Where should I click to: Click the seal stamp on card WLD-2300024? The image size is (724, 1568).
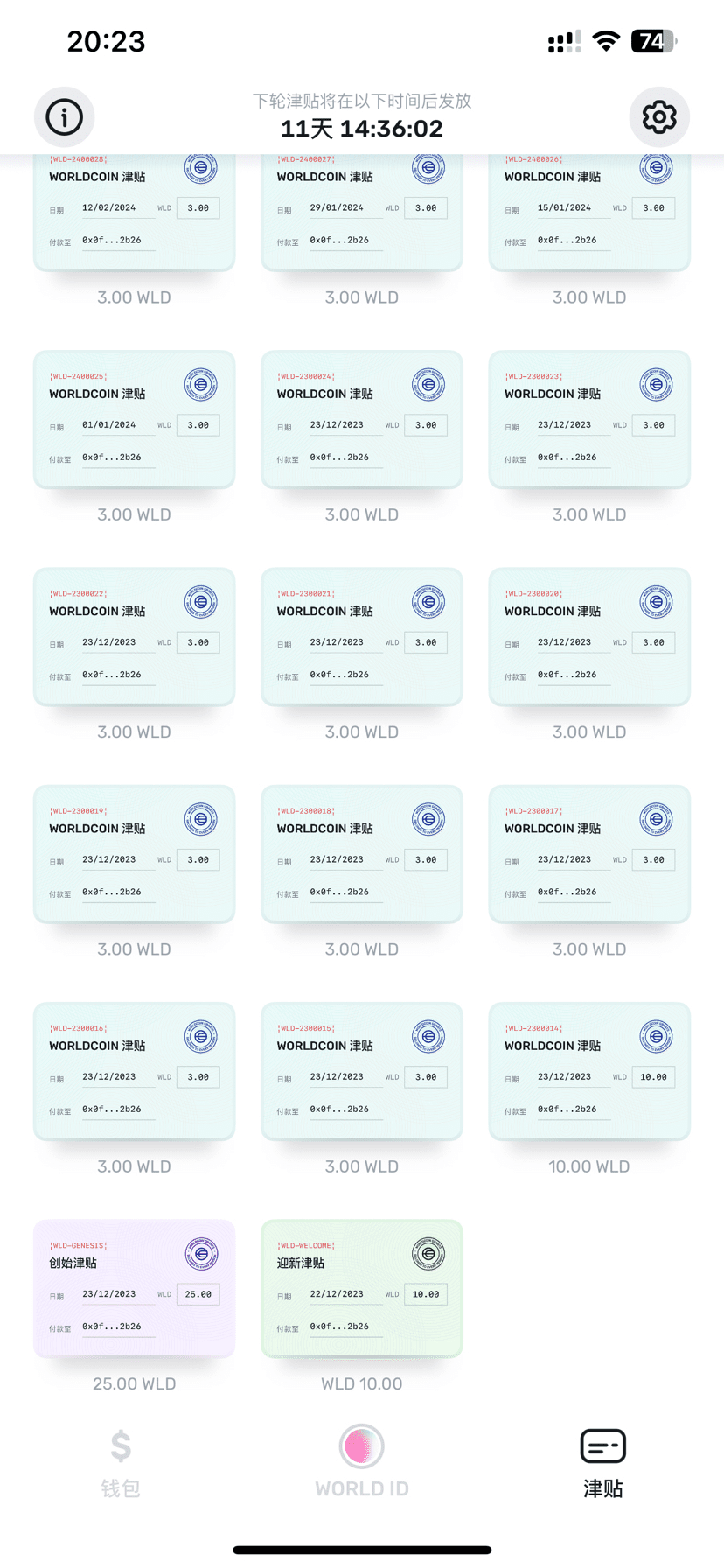tap(428, 384)
